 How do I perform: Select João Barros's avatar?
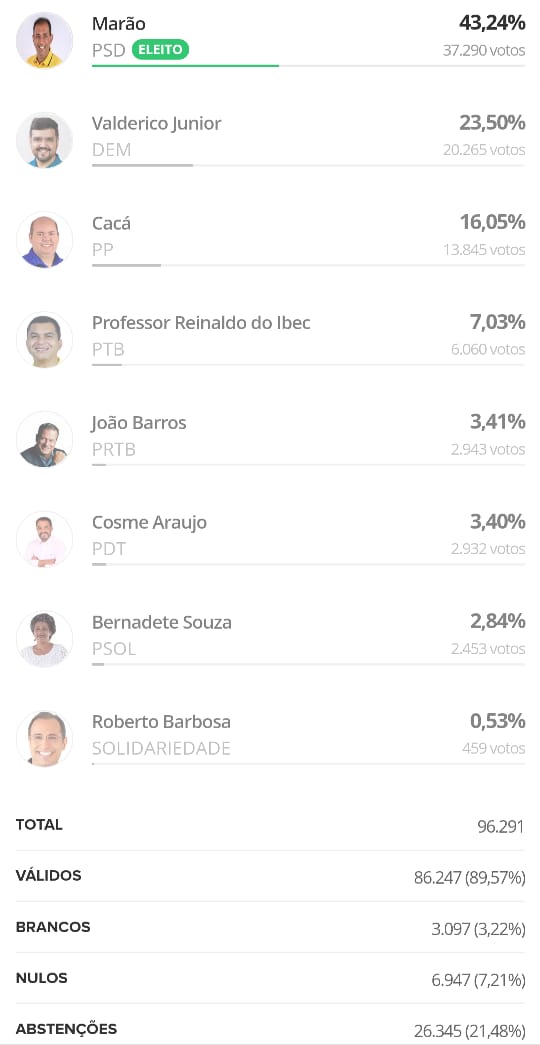click(x=45, y=439)
